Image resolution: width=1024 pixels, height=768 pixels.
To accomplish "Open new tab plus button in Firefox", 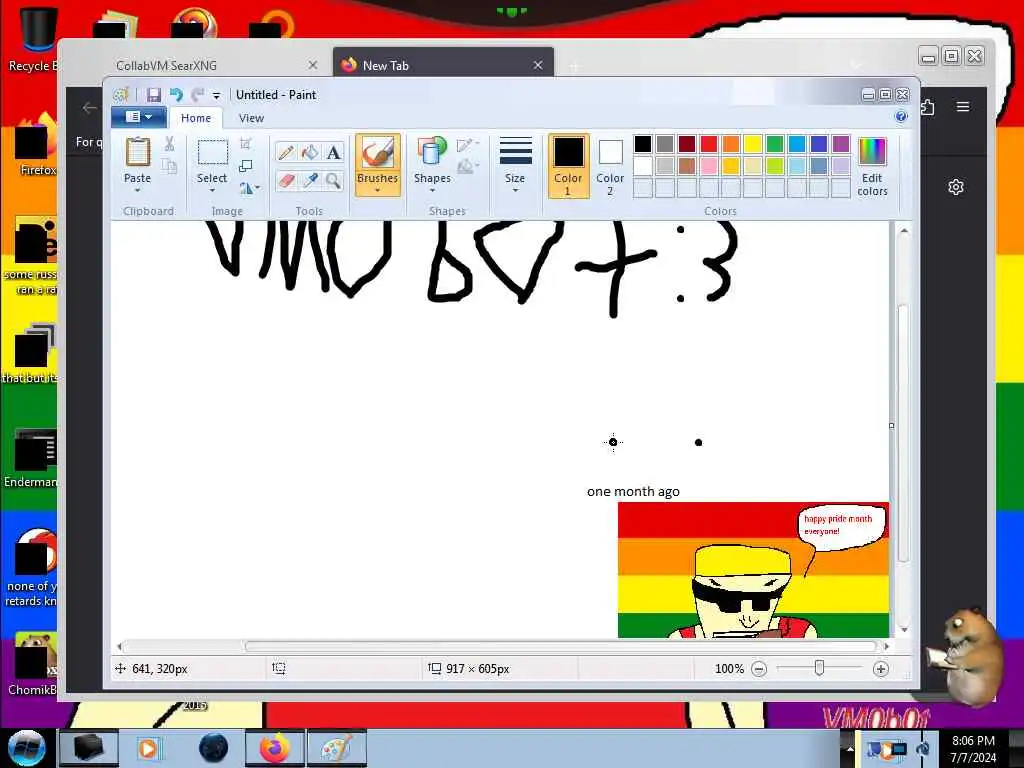I will pos(575,66).
